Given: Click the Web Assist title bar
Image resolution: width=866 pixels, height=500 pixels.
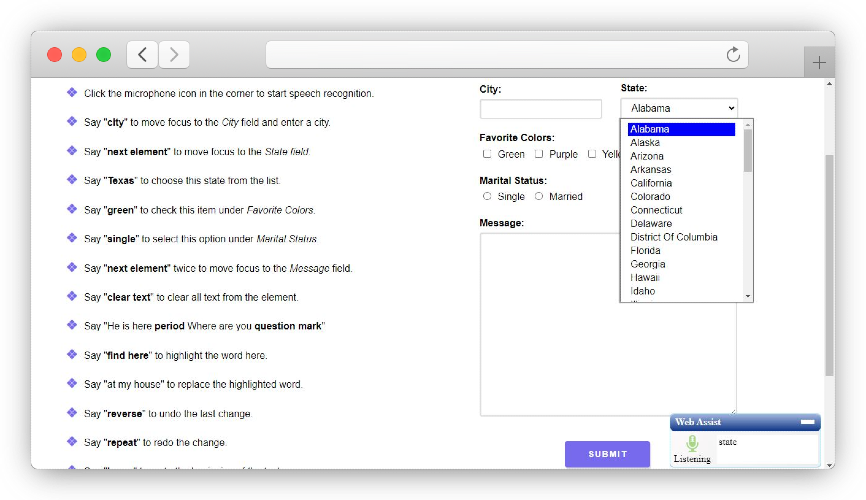Looking at the screenshot, I should tap(745, 422).
